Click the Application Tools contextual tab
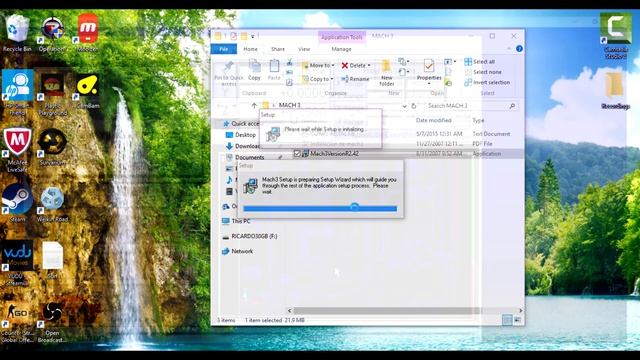This screenshot has width=640, height=360. 342,37
